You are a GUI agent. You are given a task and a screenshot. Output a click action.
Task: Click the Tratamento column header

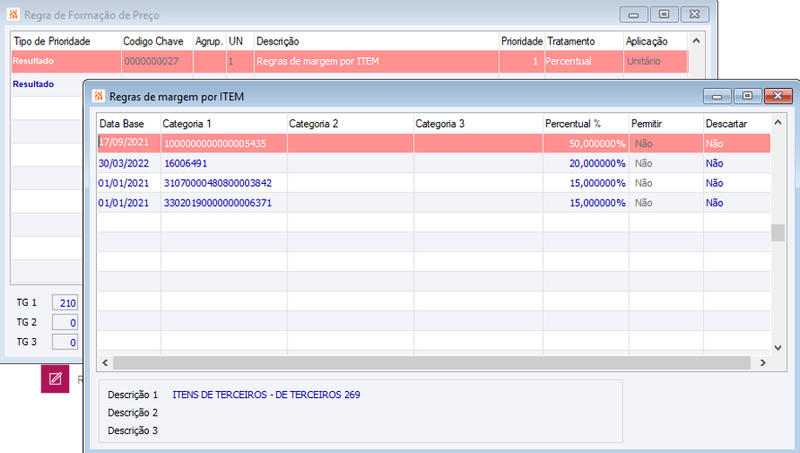coord(584,41)
